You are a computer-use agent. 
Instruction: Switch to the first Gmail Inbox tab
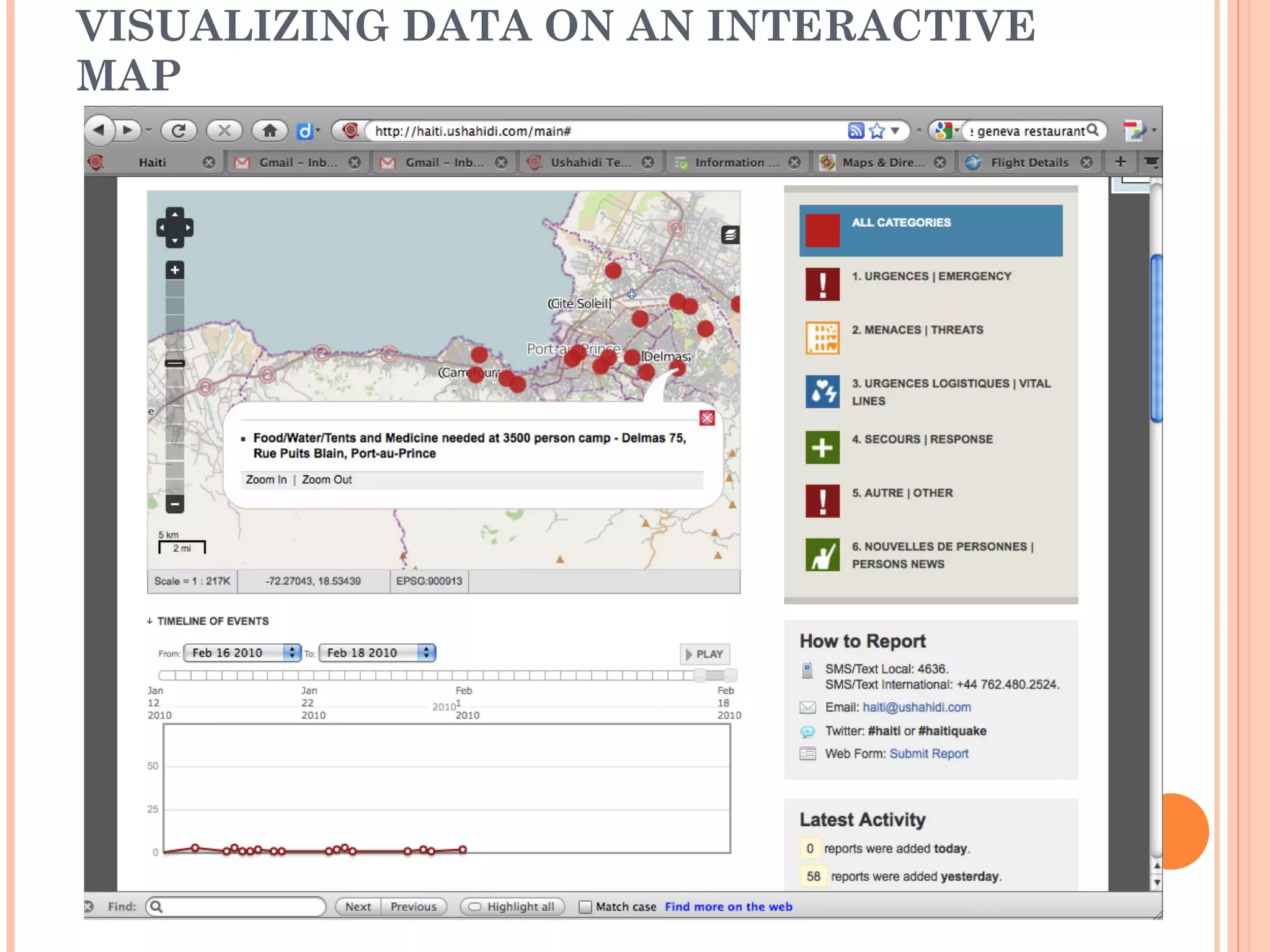(297, 162)
